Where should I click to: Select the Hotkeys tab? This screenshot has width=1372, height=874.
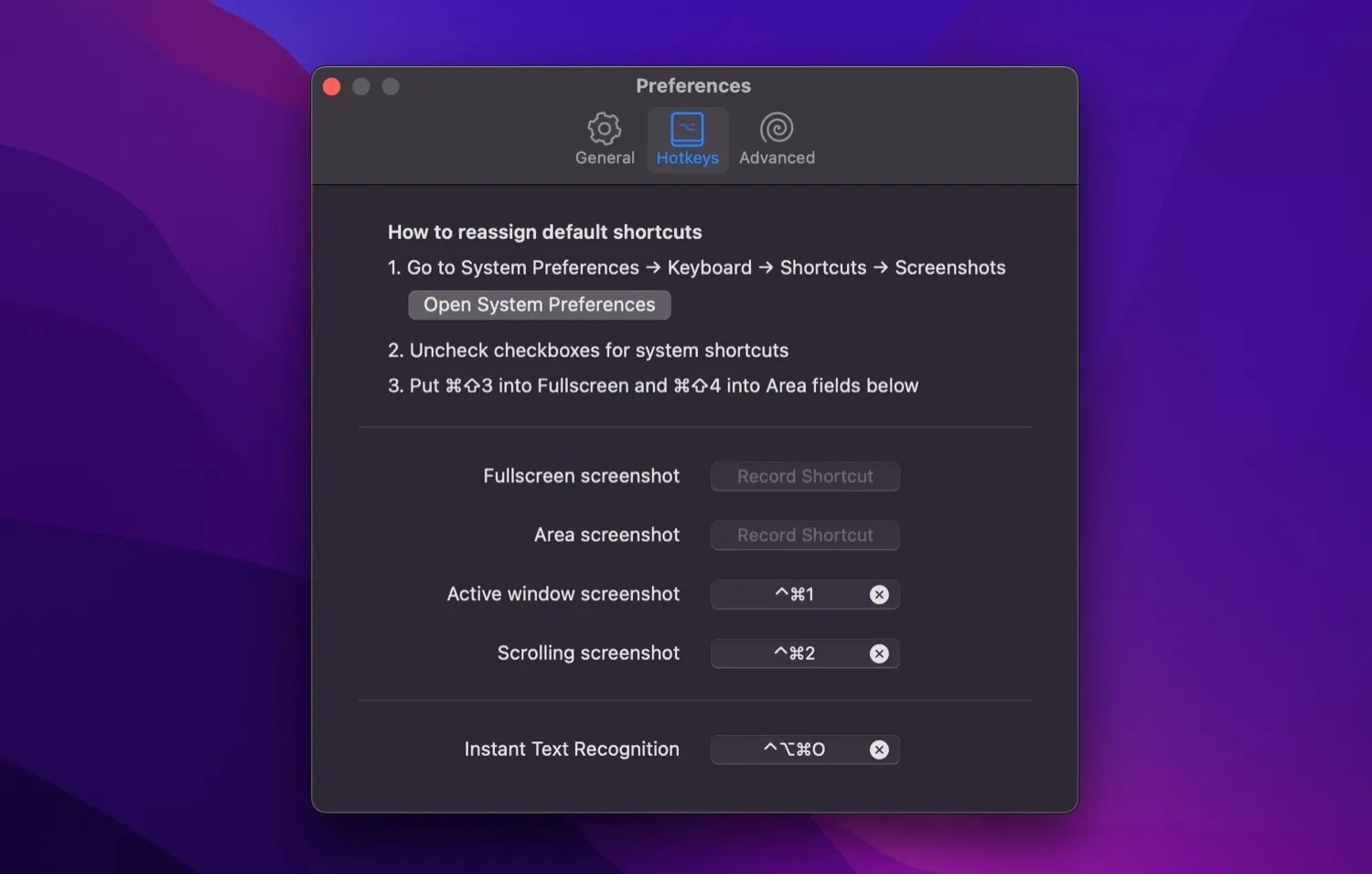tap(688, 139)
